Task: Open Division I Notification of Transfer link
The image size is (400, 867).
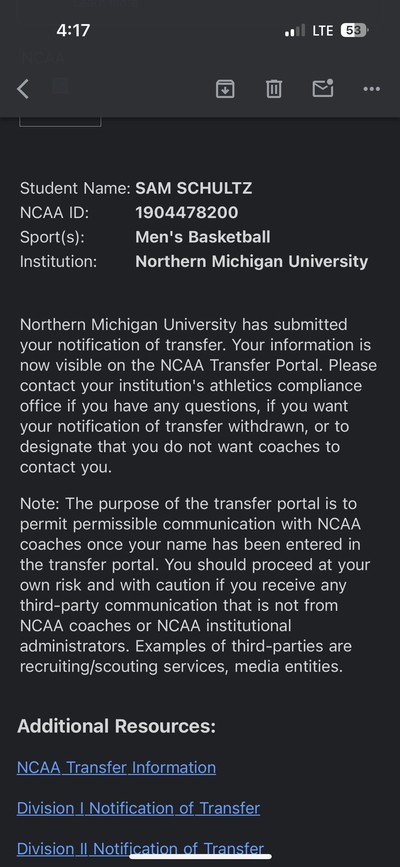Action: click(138, 808)
